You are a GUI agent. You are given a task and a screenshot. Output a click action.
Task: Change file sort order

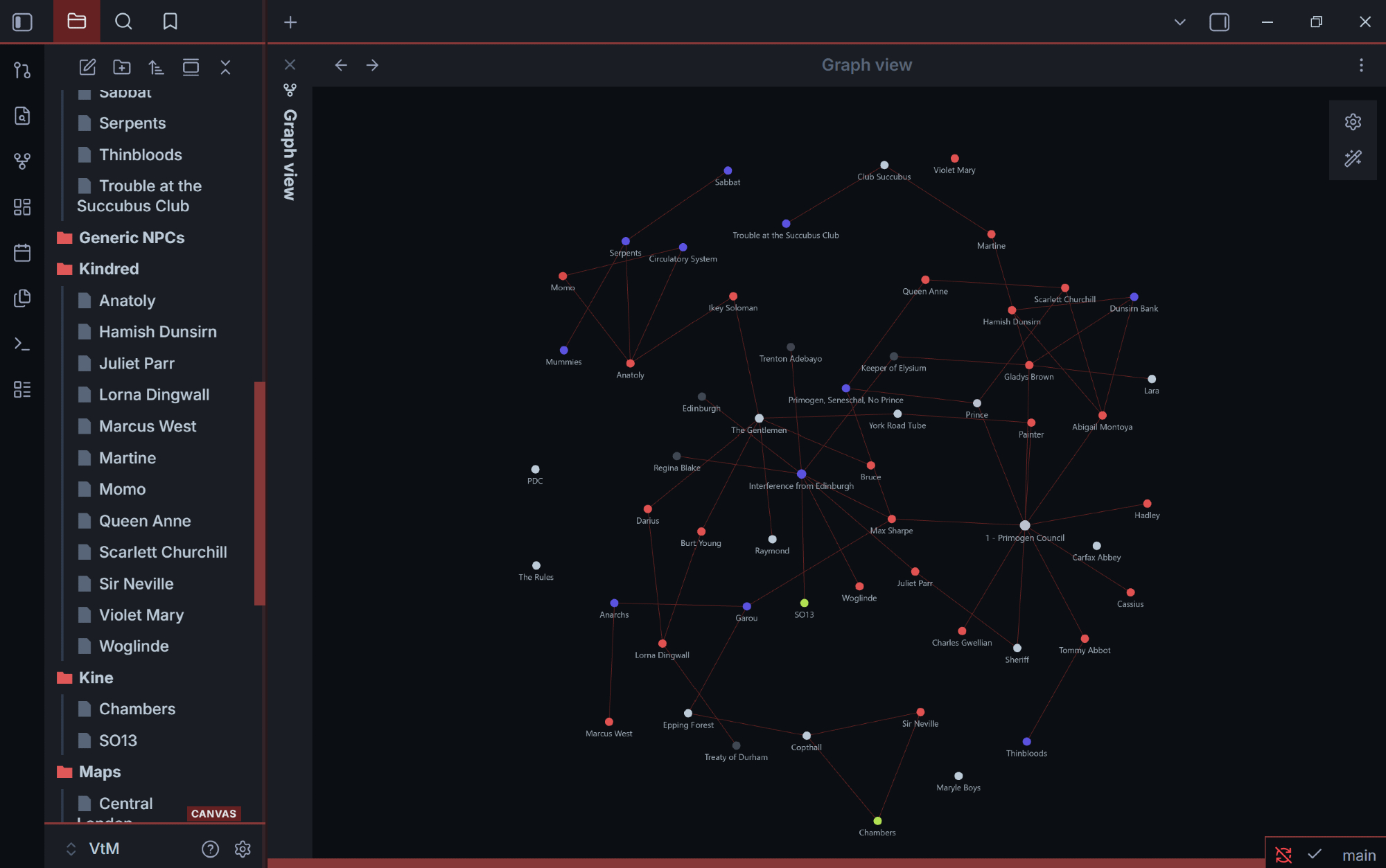[156, 67]
